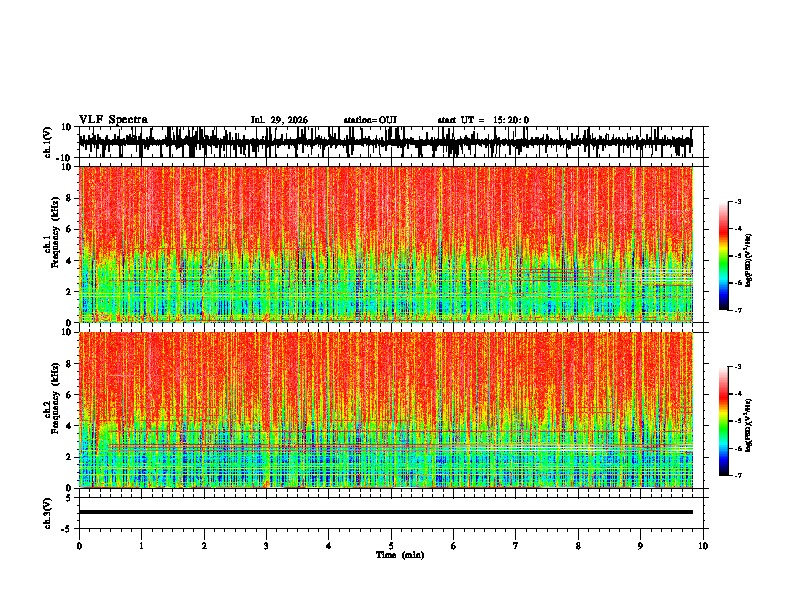Click the "-7" label on ch.1 colorbar
792x612 pixels.
(x=737, y=310)
